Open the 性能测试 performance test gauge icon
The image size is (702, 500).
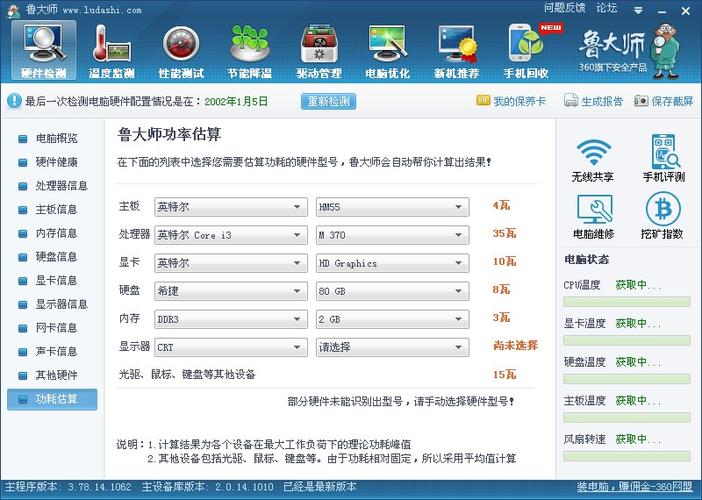pos(181,51)
